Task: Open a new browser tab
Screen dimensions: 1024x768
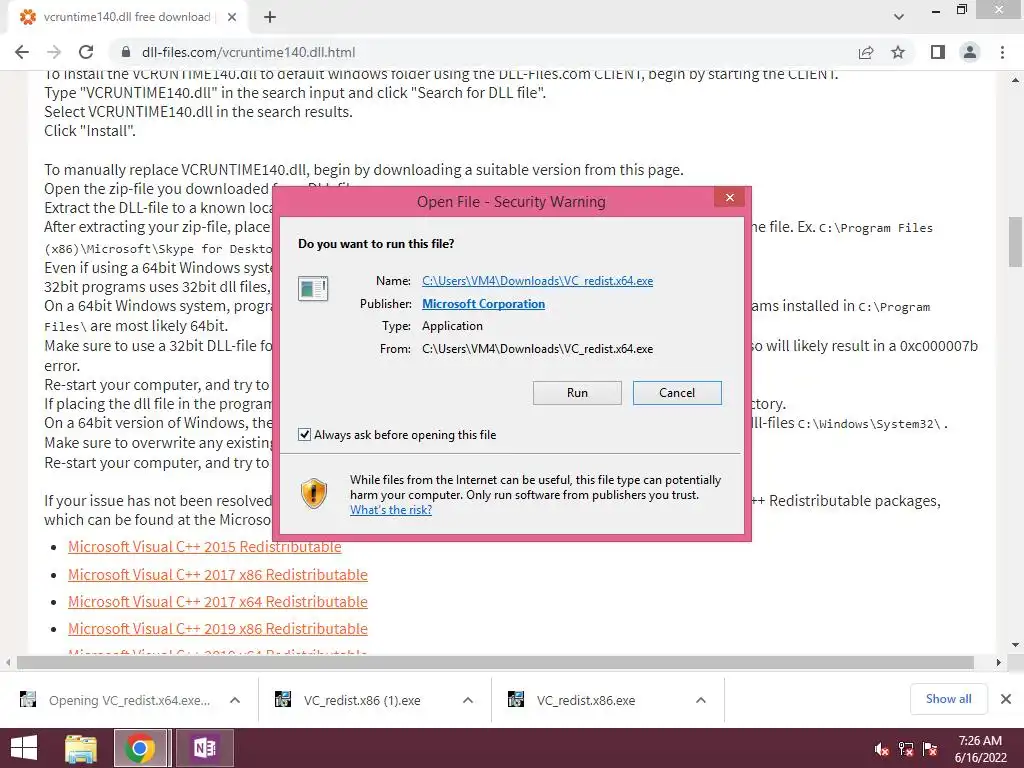Action: (x=270, y=17)
